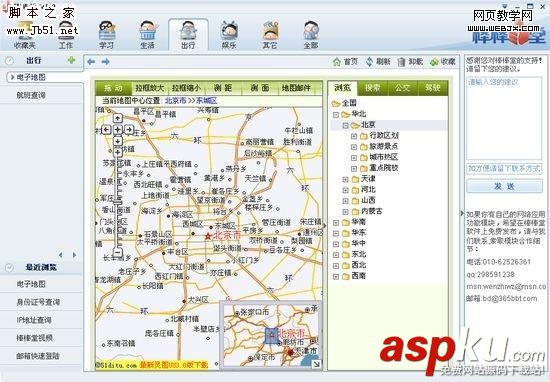Screen dimensions: 550x382
Task: Collapse the overview minimap corner arrow
Action: tap(316, 364)
